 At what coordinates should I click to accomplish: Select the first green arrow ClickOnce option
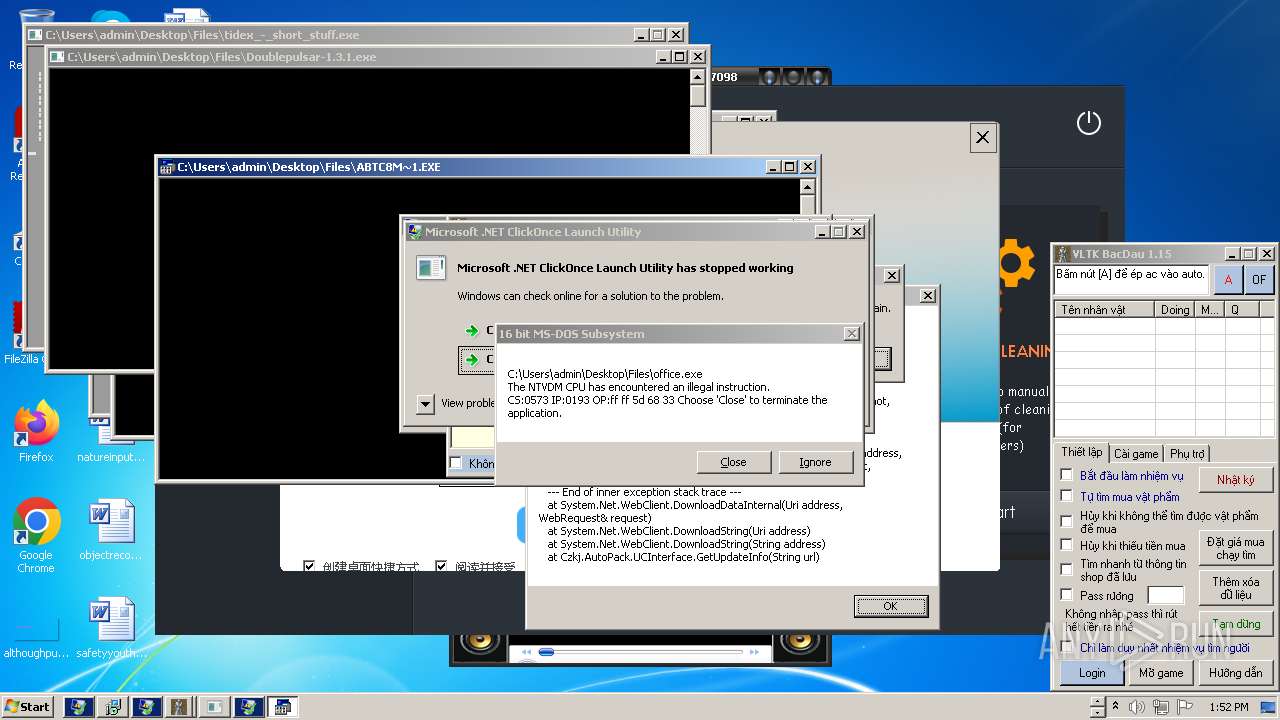472,330
